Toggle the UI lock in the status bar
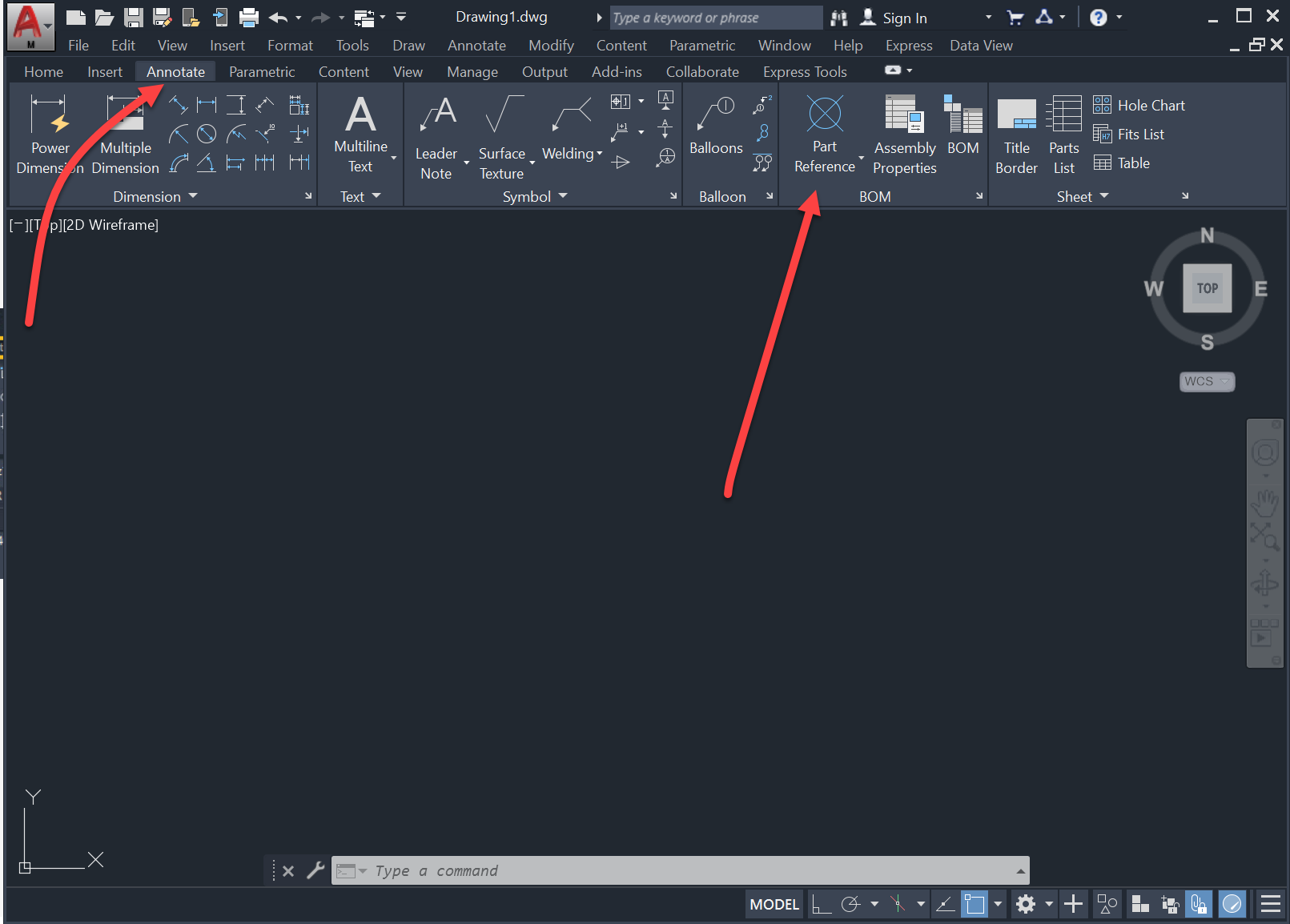This screenshot has height=924, width=1290. click(1199, 904)
